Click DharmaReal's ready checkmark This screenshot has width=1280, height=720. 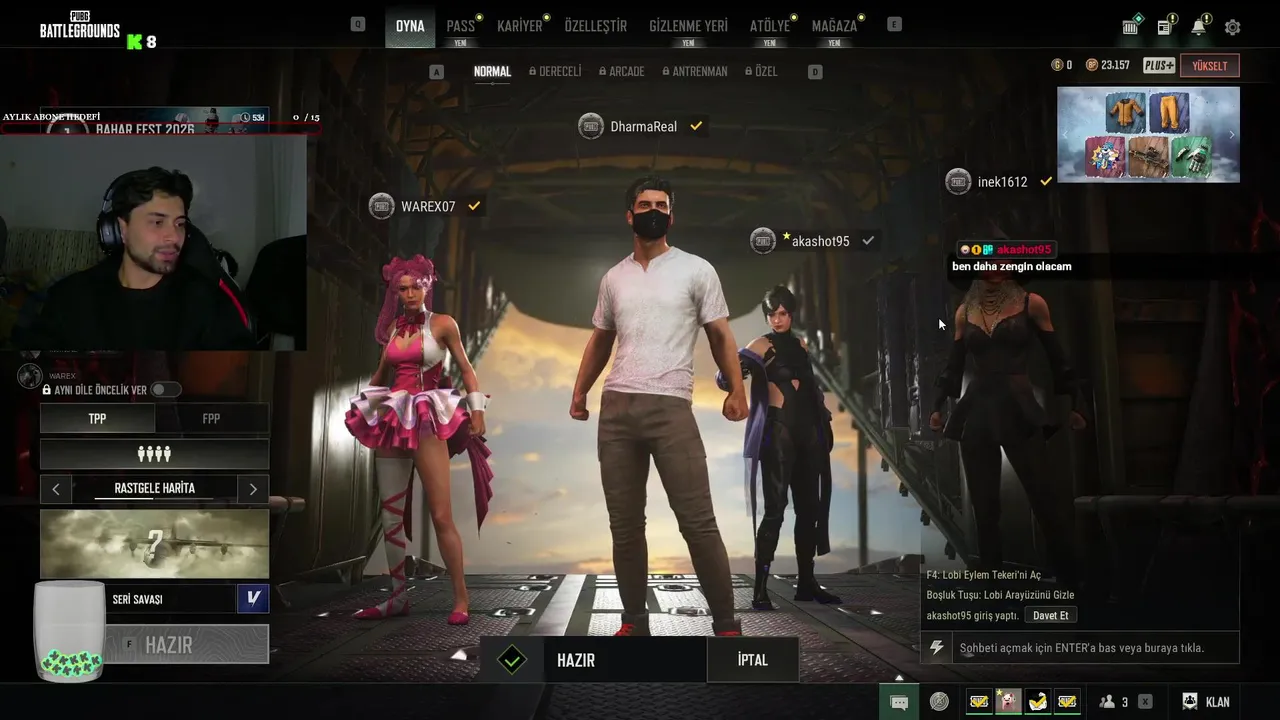pos(696,126)
